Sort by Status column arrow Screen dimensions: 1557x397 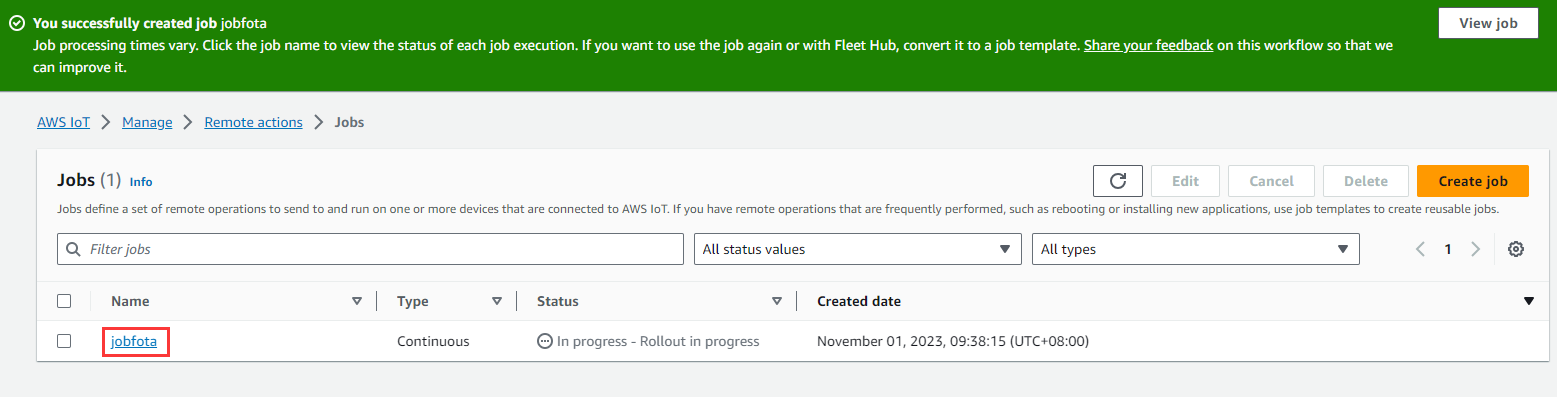click(x=777, y=301)
